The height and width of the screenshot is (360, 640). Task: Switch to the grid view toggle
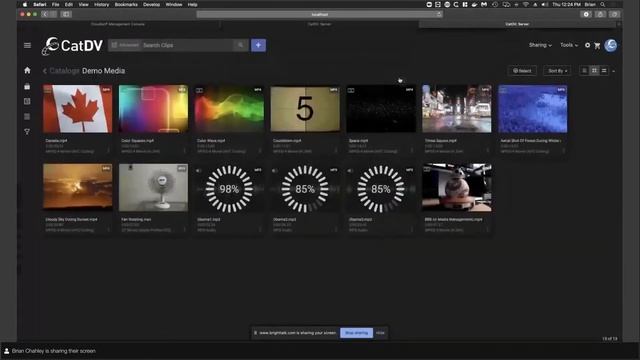point(594,71)
